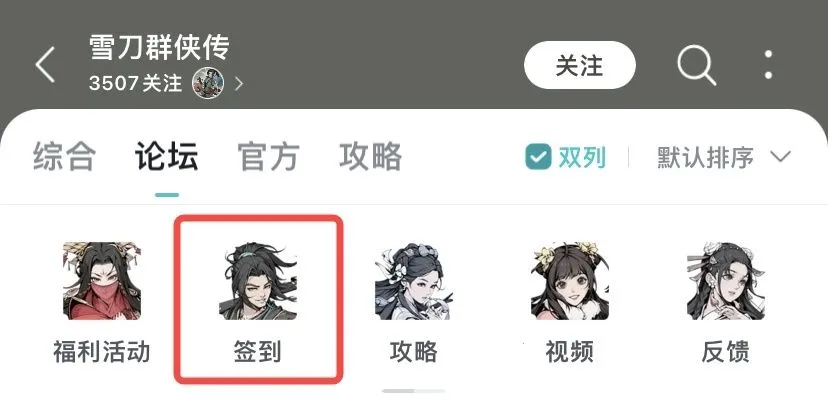This screenshot has height=405, width=828.
Task: Tap the 签到 swordsman character icon
Action: [x=258, y=281]
